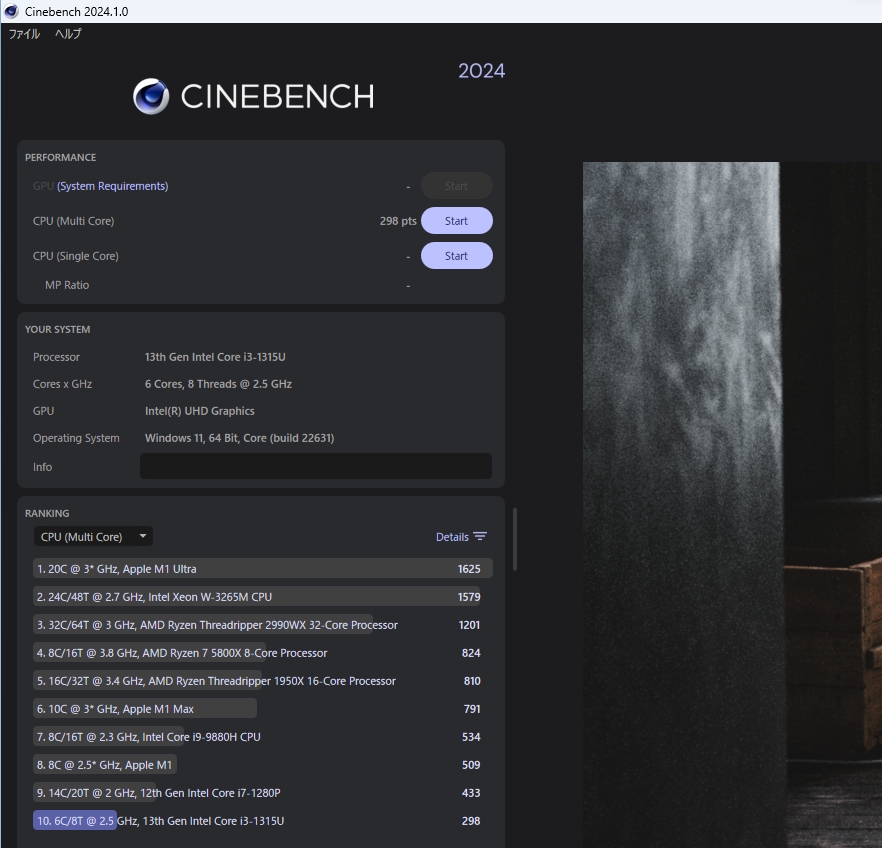Click the 2024 version label

point(482,71)
